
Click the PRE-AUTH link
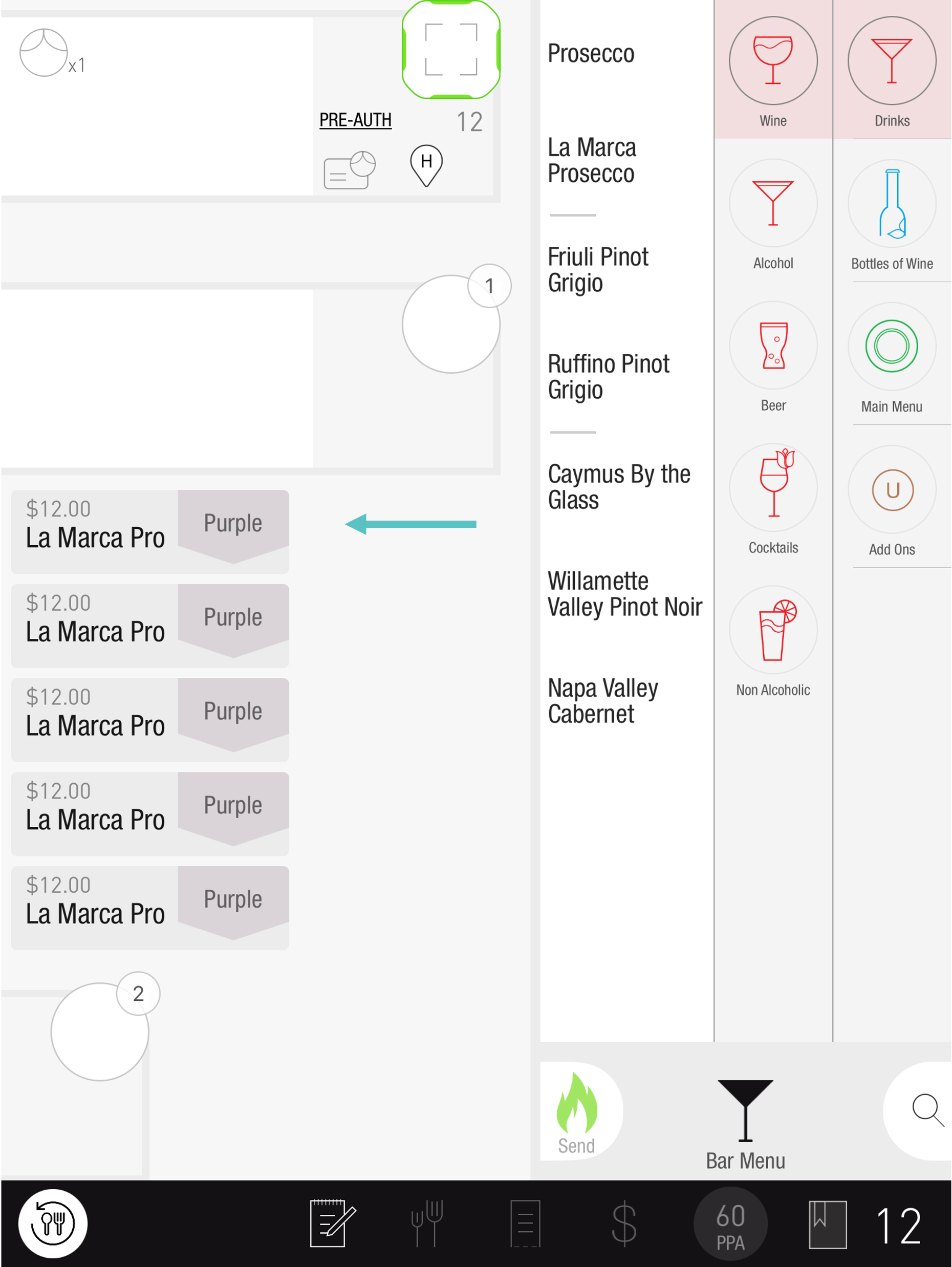point(355,120)
